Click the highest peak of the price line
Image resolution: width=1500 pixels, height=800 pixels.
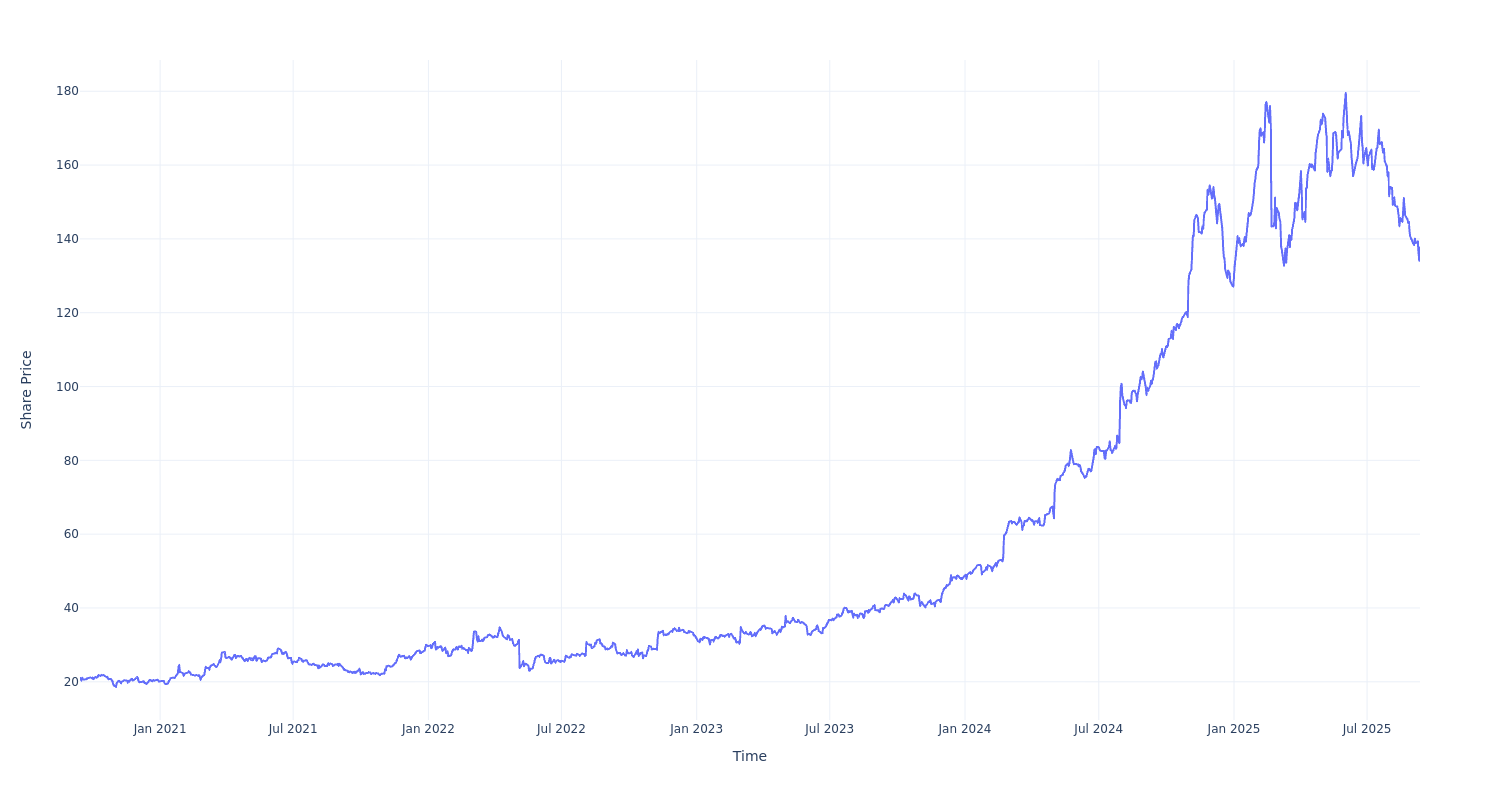(1345, 94)
